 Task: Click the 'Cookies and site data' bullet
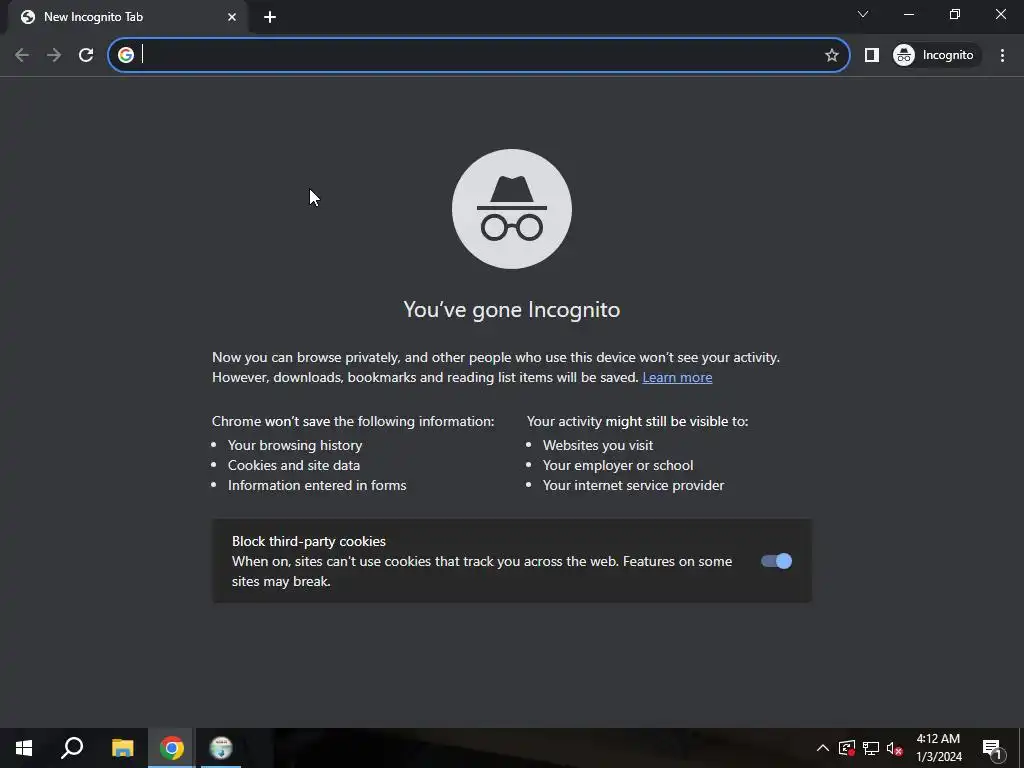(294, 466)
